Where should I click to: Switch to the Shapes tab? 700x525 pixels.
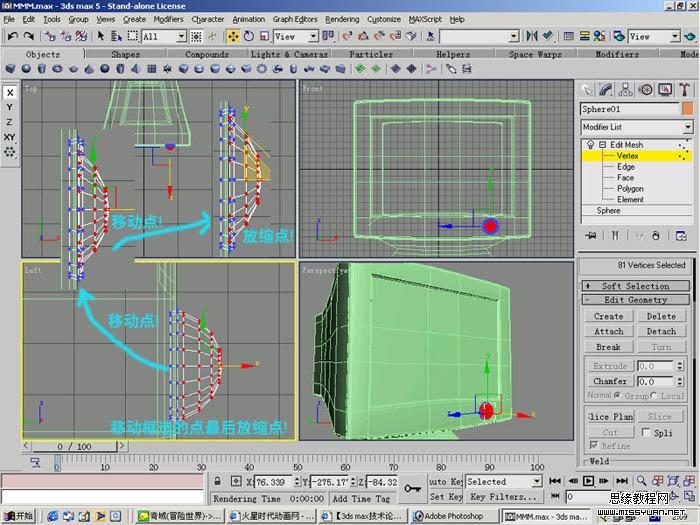click(x=125, y=54)
